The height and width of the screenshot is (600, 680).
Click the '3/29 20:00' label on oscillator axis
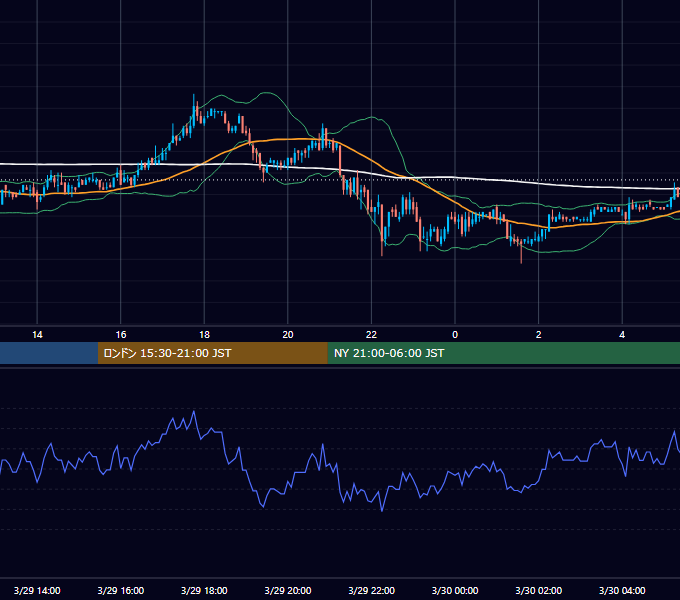click(288, 590)
